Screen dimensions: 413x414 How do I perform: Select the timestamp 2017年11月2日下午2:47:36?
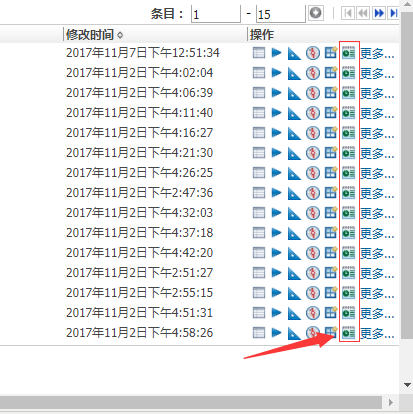pyautogui.click(x=139, y=193)
